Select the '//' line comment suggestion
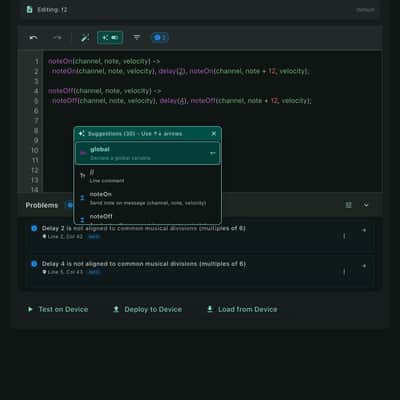Screen dimensions: 400x400 pos(147,176)
